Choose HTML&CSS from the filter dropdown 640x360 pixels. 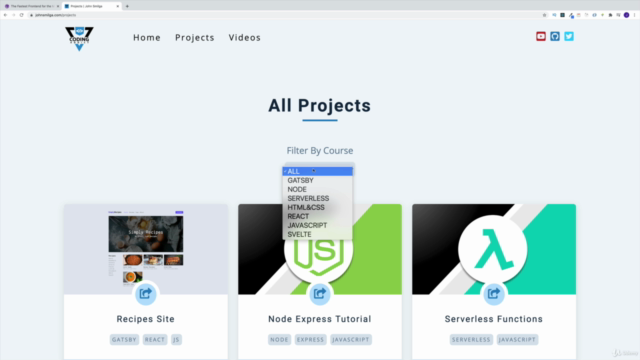pyautogui.click(x=318, y=207)
